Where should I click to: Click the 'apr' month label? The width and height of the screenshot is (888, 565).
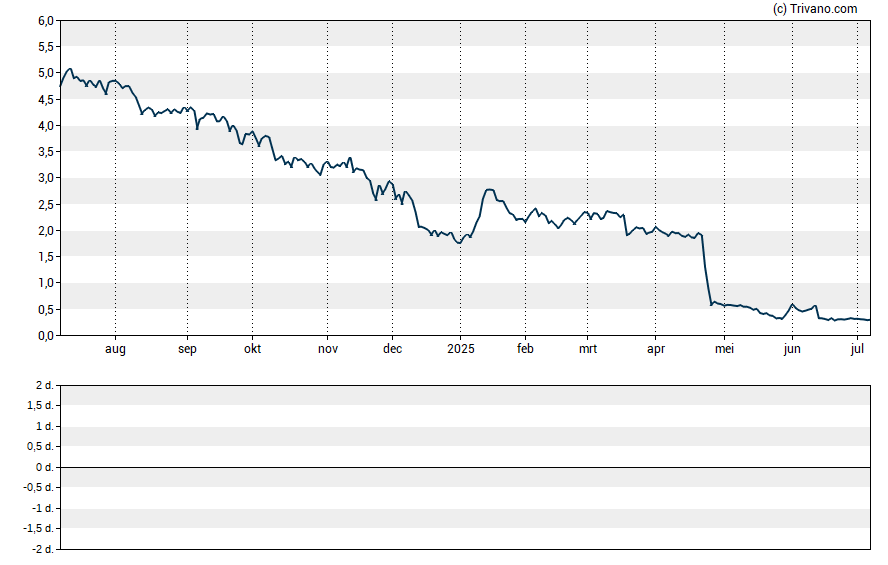656,349
